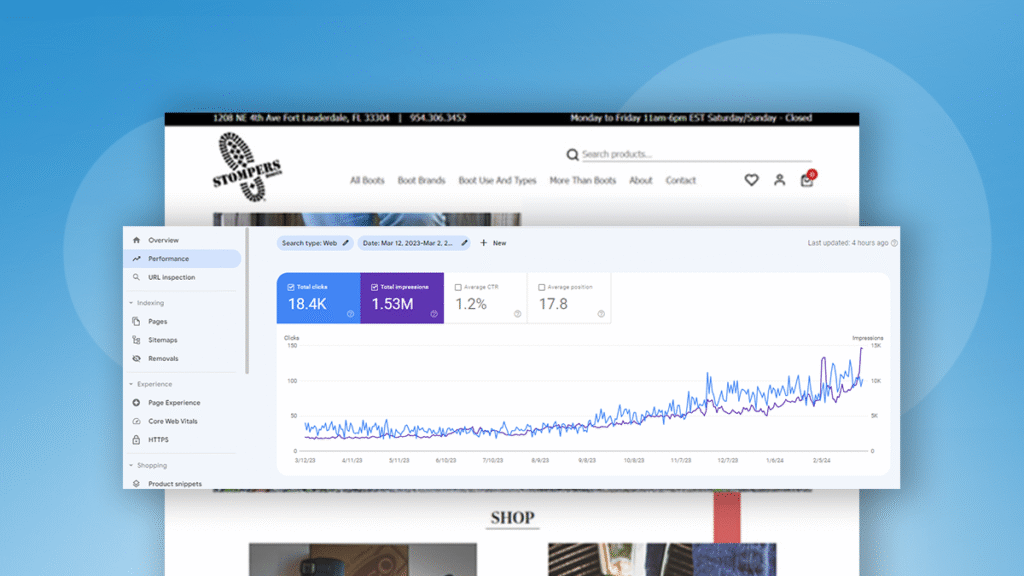Click the Stompers boot print logo
Image resolution: width=1024 pixels, height=576 pixels.
[x=248, y=167]
